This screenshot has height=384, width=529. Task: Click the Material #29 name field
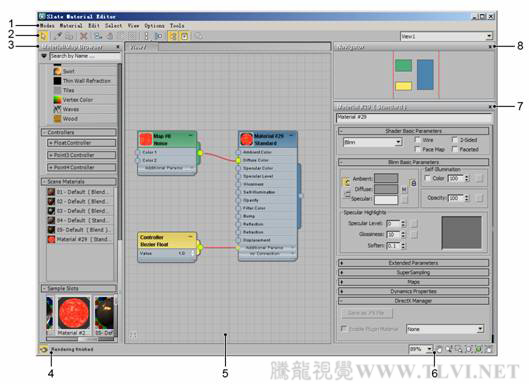(x=414, y=117)
